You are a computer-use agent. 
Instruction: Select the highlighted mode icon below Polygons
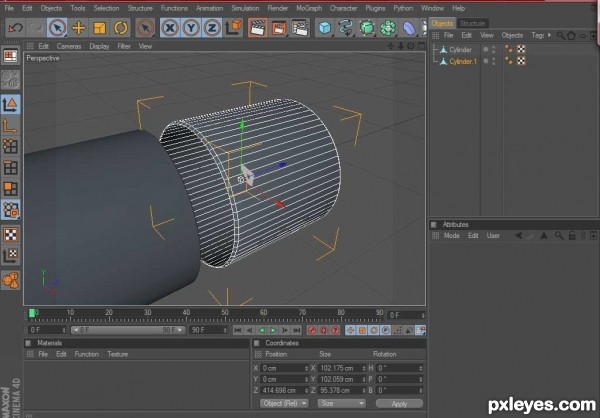click(x=10, y=210)
